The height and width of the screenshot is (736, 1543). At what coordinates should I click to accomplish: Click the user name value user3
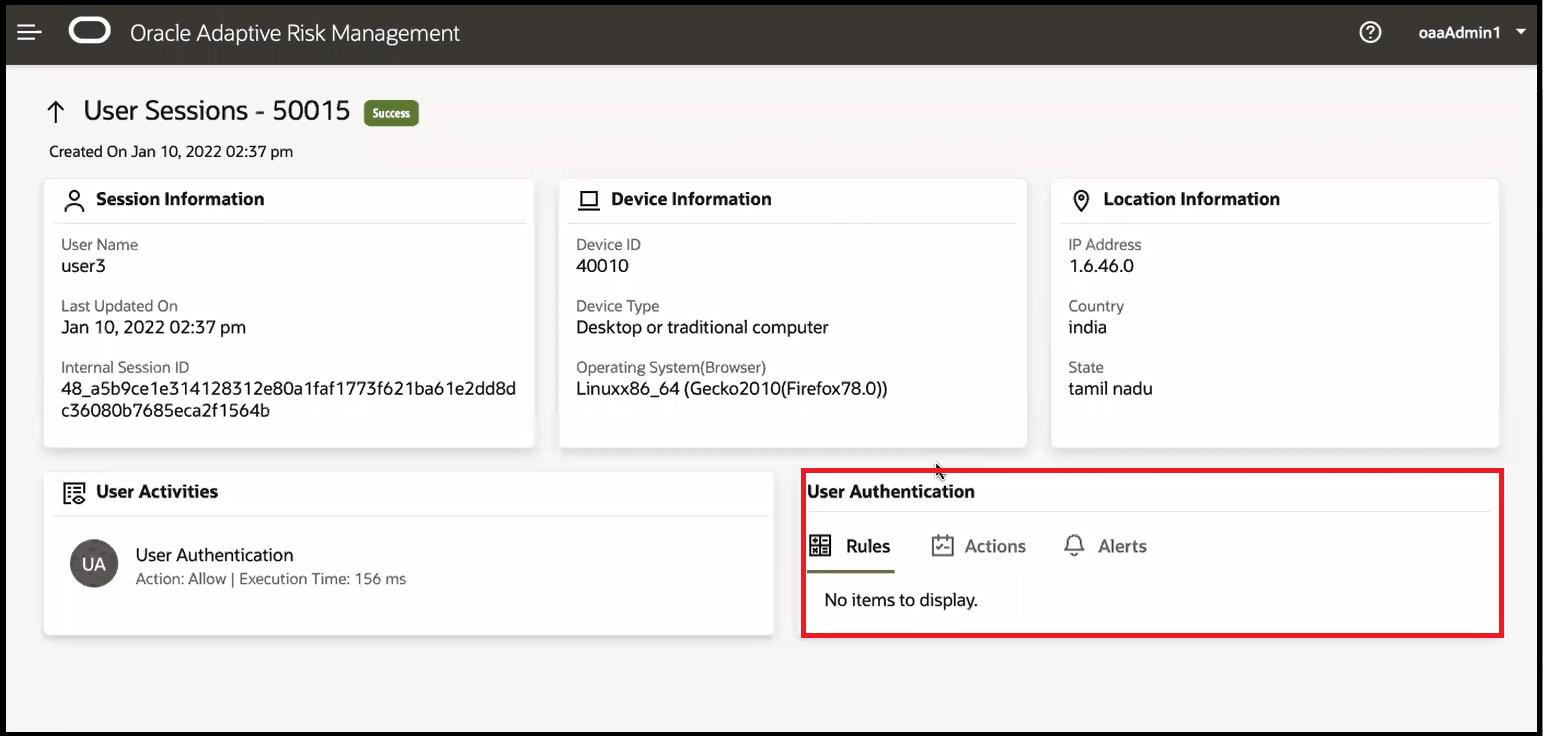(83, 266)
